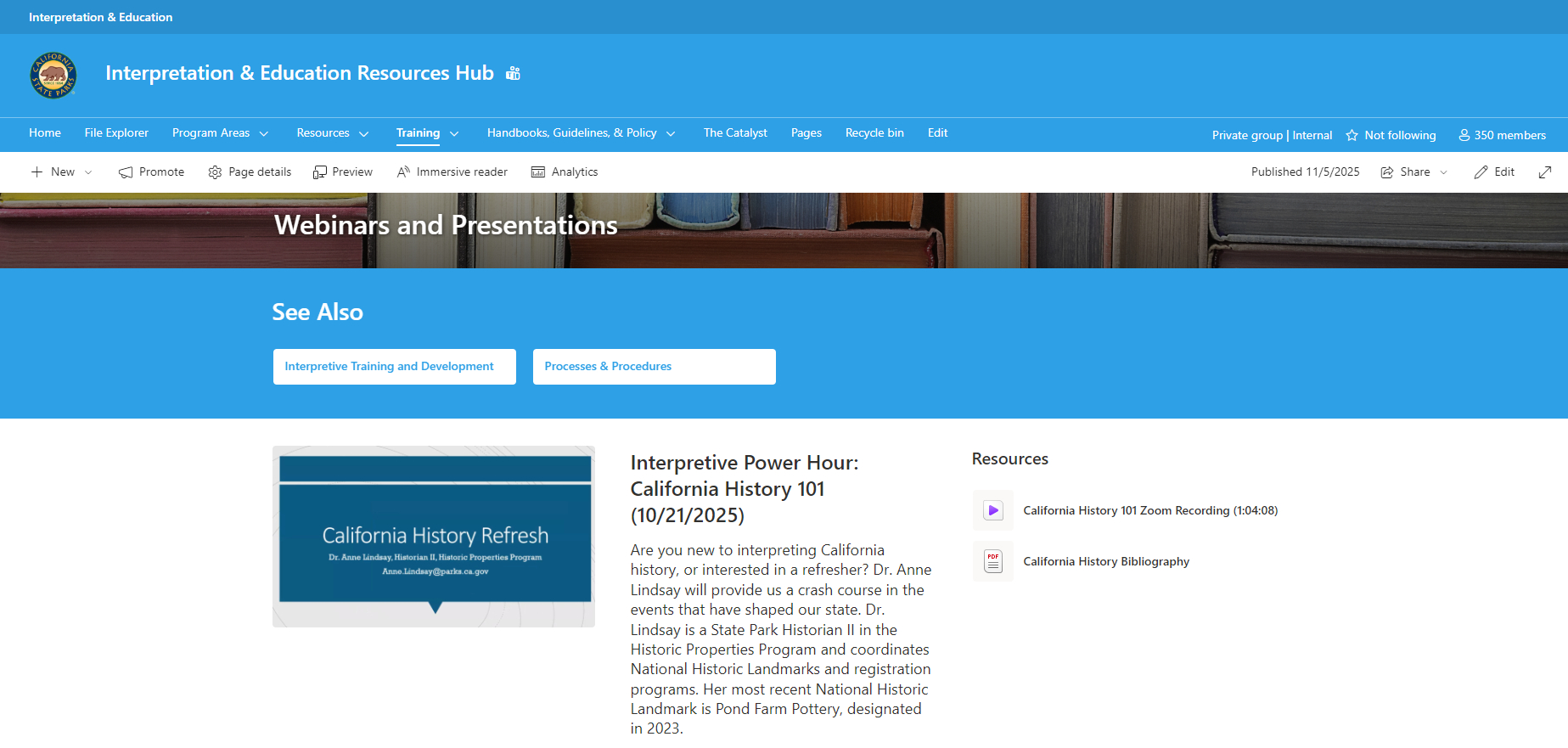Open Interpretive Training and Development link
The width and height of the screenshot is (1568, 748).
[x=394, y=367]
